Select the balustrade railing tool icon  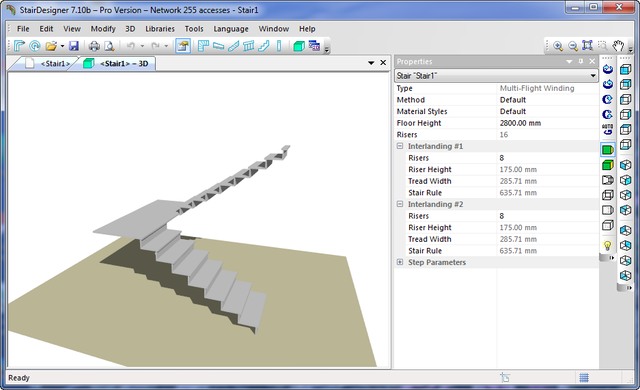(x=249, y=46)
